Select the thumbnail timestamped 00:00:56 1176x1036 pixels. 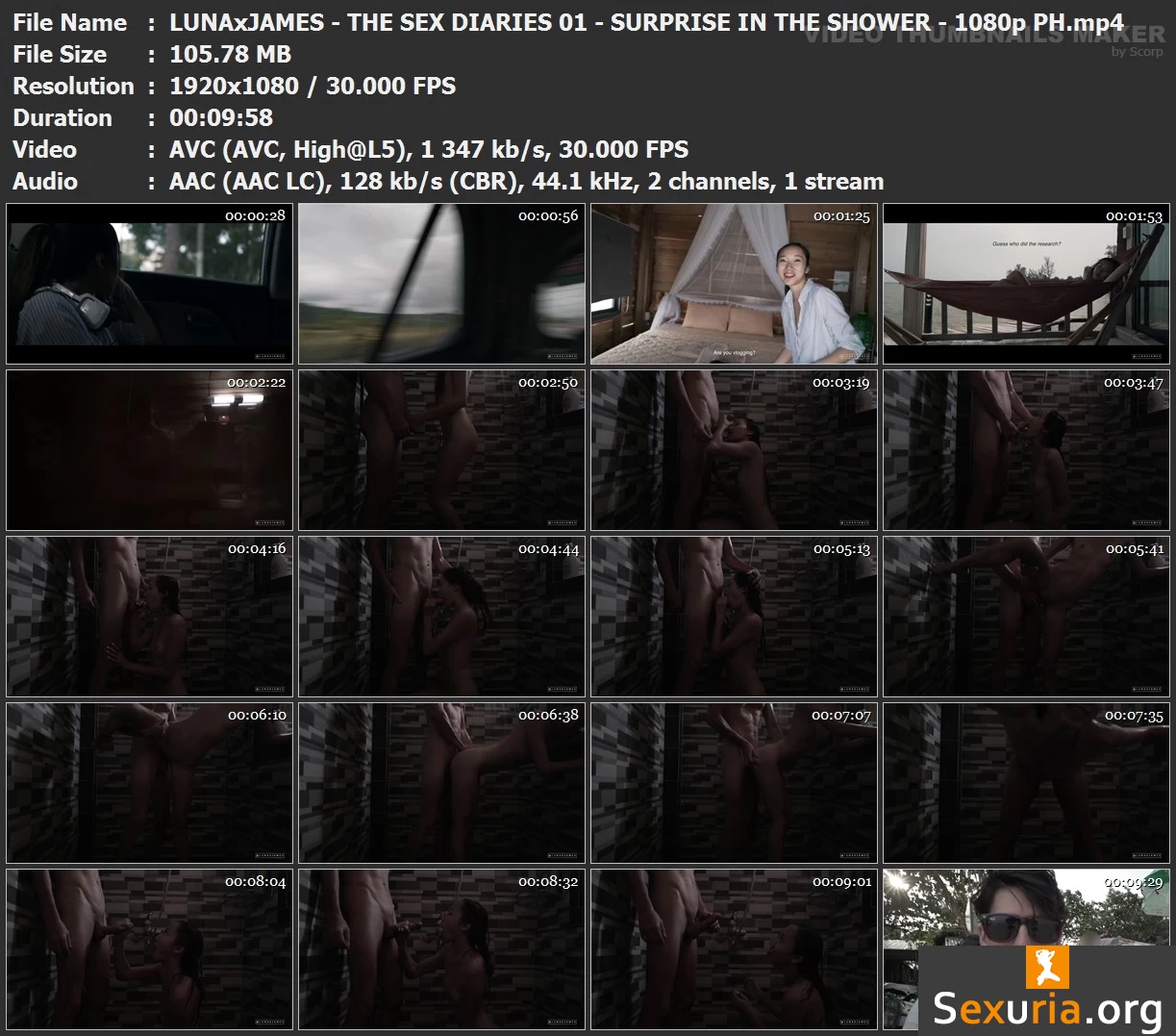(x=441, y=284)
